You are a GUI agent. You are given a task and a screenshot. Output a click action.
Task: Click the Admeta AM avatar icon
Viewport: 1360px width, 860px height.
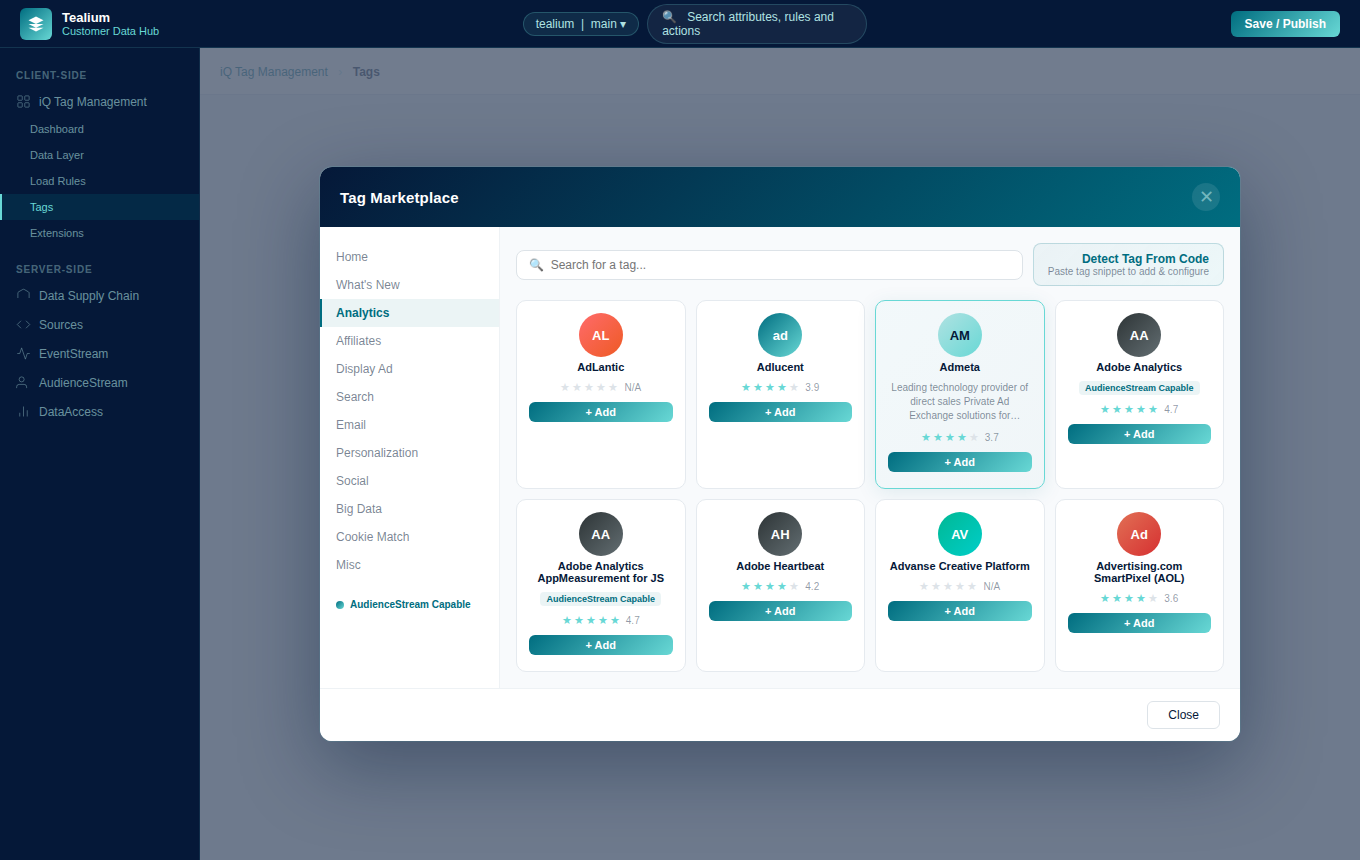tap(959, 335)
